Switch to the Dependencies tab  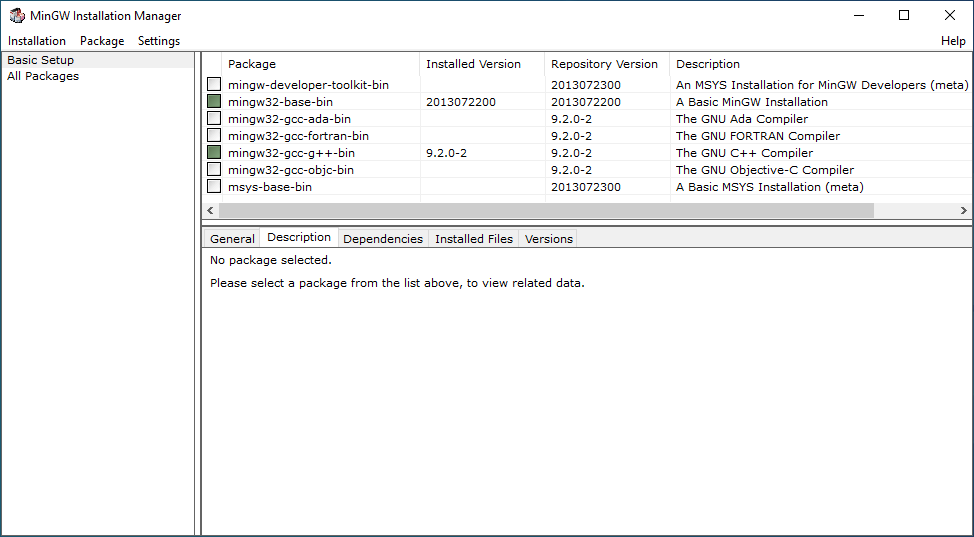coord(383,239)
